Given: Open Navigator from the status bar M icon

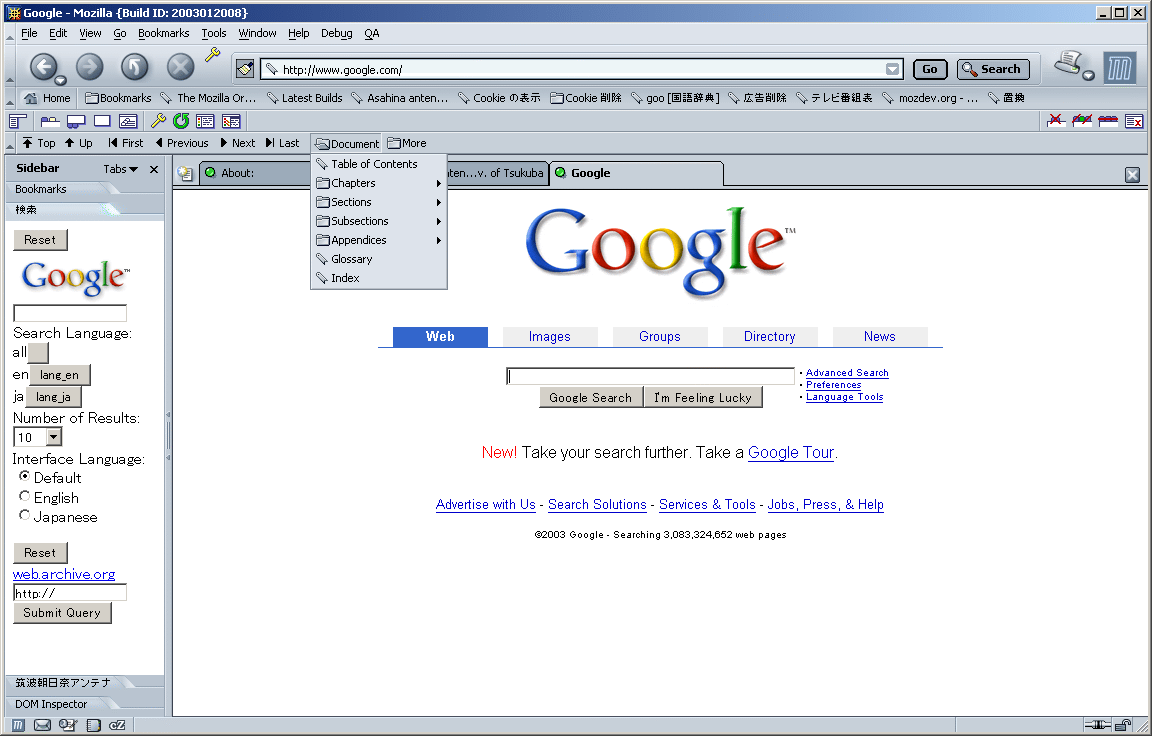Looking at the screenshot, I should coord(18,725).
